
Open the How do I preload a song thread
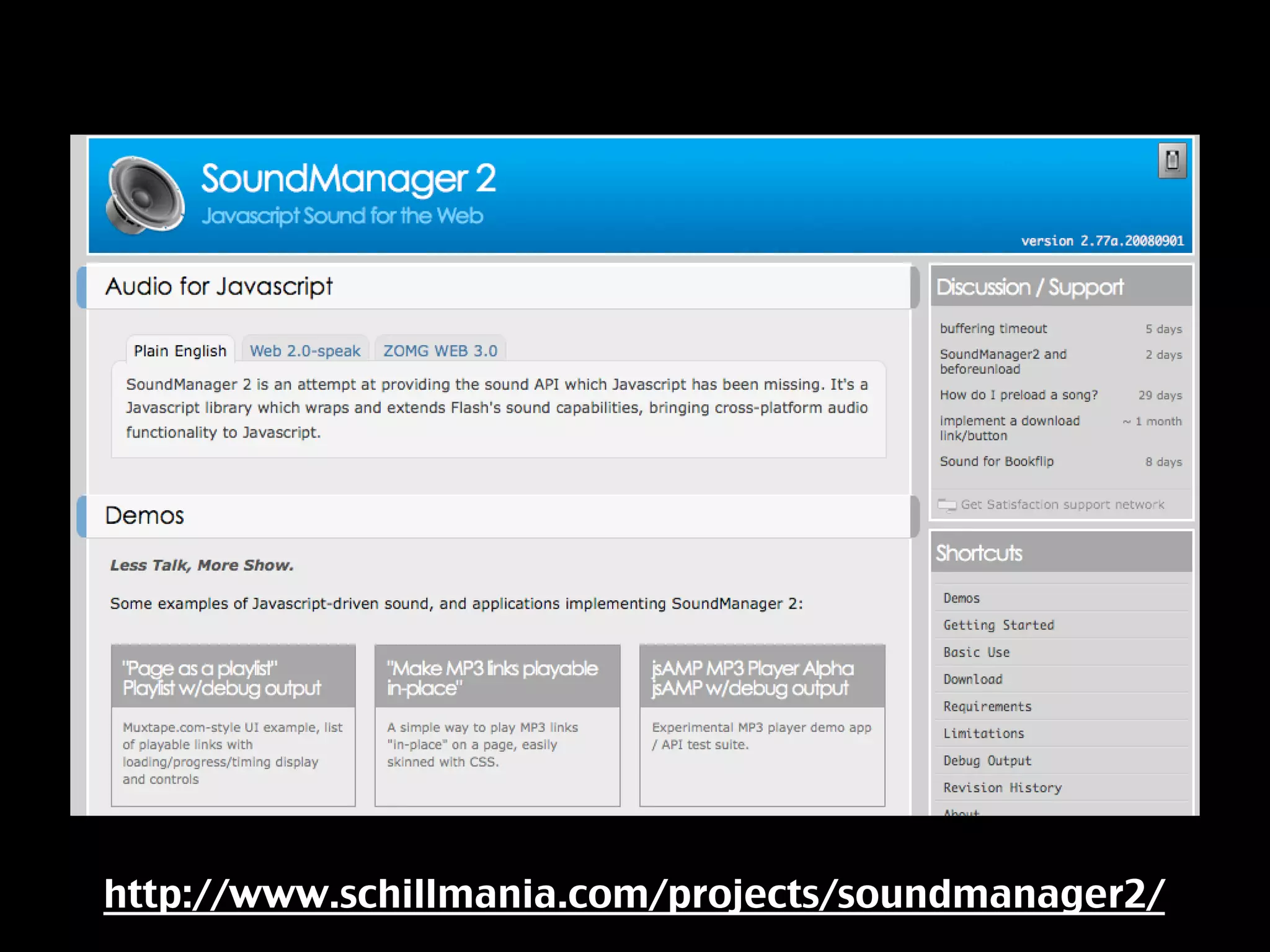click(x=1018, y=395)
